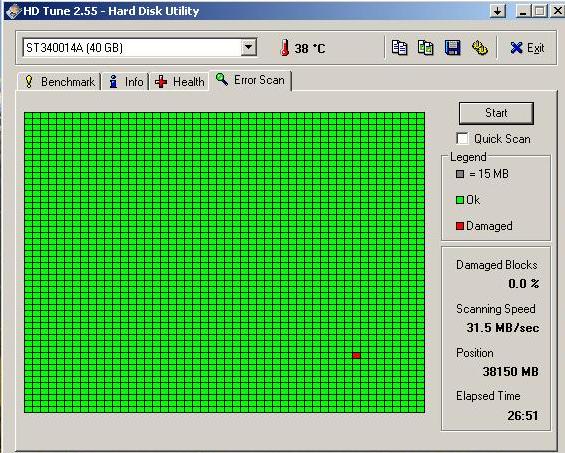Click the down-arrow tray button in title bar
565x453 pixels.
tap(498, 11)
